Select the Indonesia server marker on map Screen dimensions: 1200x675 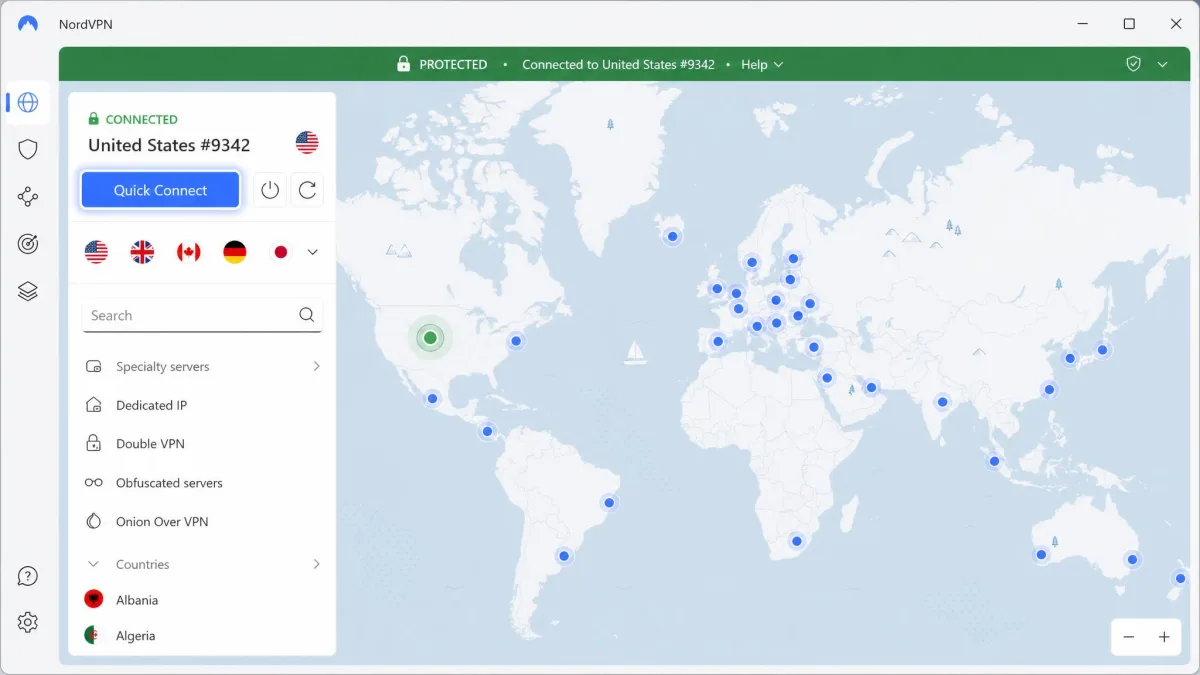tap(994, 461)
